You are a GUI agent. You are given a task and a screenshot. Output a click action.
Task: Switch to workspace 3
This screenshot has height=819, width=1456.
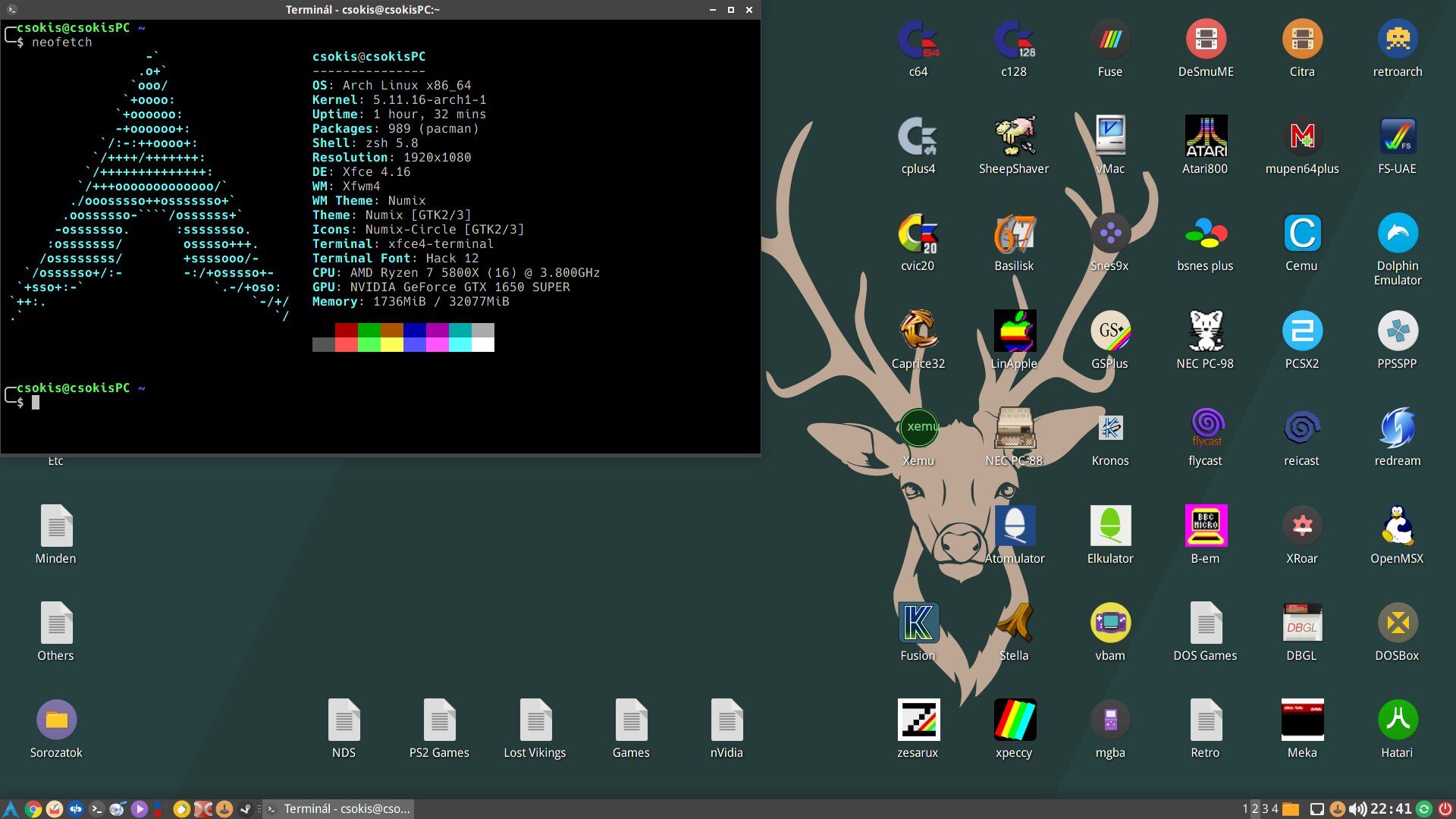(1265, 809)
